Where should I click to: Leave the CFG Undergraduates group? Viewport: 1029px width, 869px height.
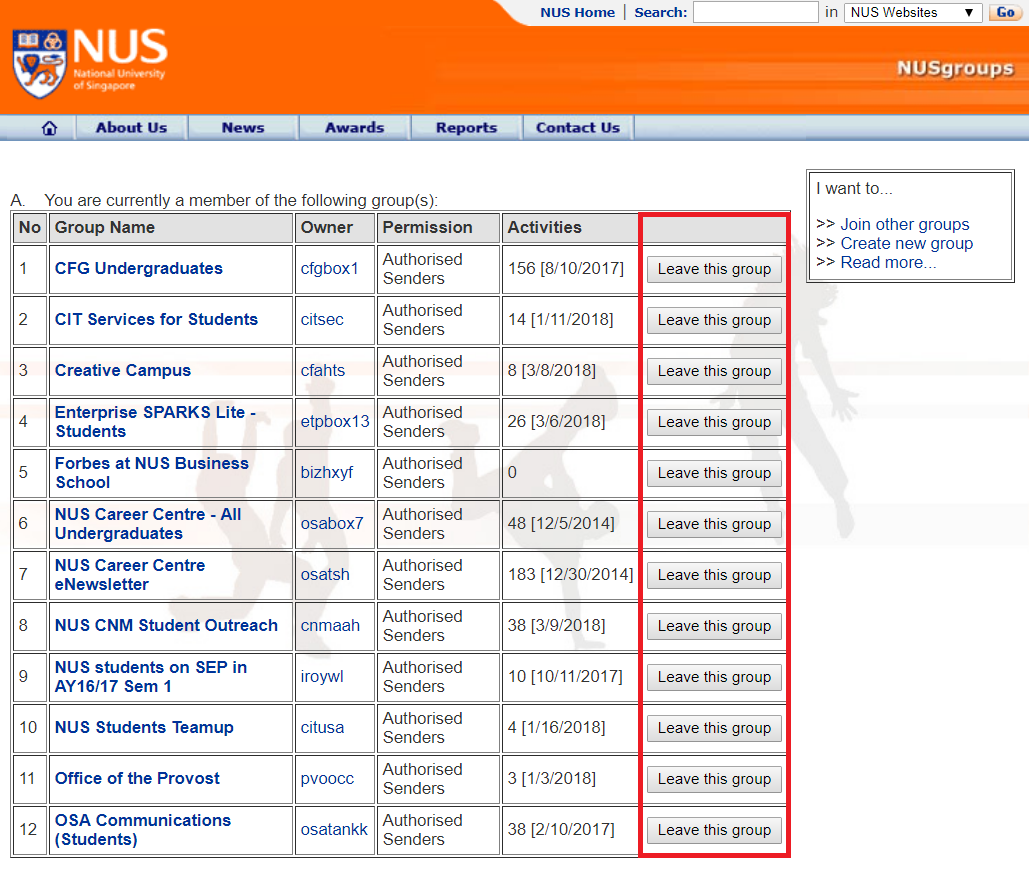713,269
